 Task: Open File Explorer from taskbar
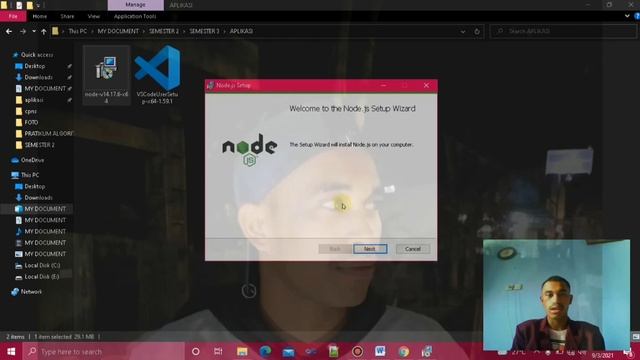(x=242, y=351)
